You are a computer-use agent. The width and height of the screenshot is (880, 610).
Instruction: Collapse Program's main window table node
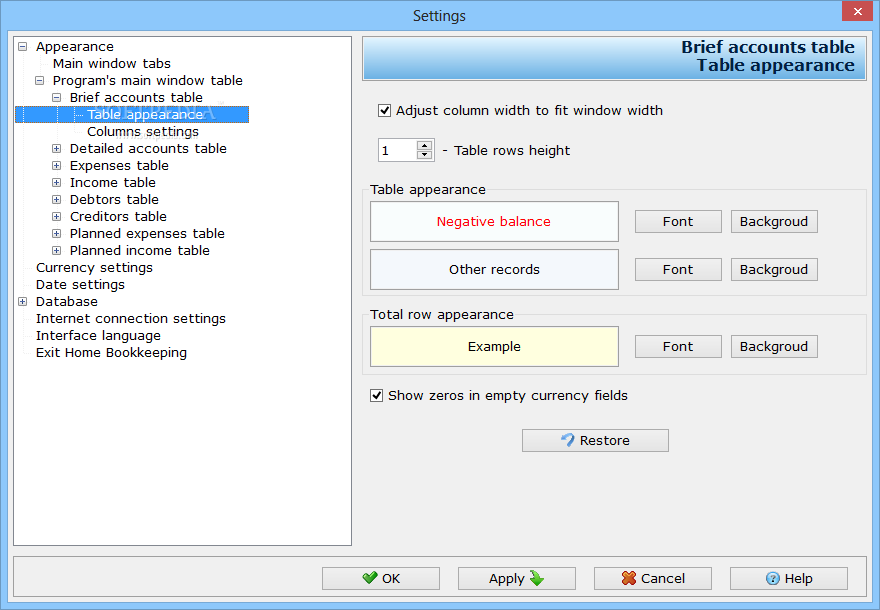point(39,80)
